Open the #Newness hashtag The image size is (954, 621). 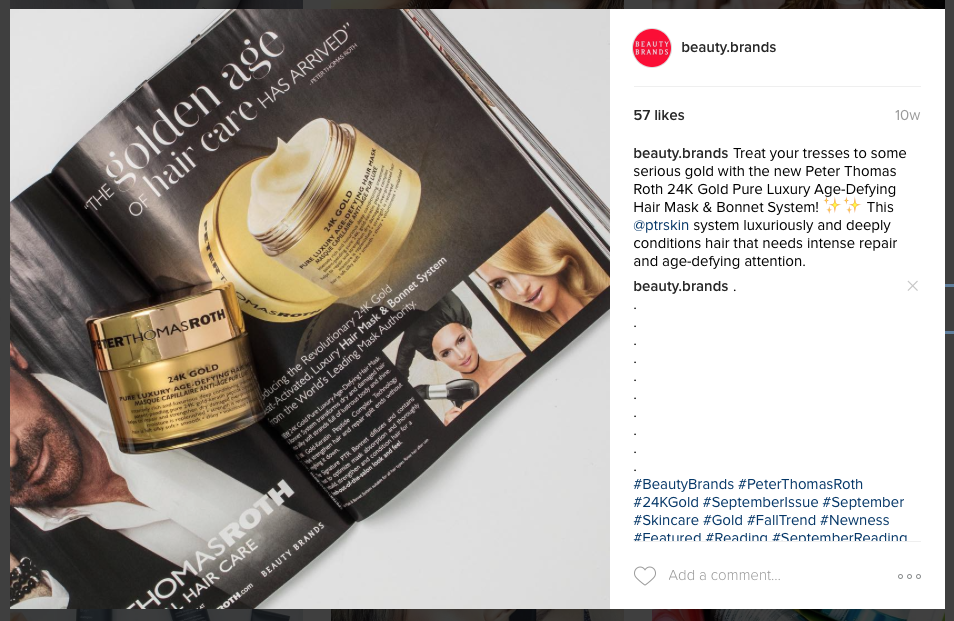854,521
